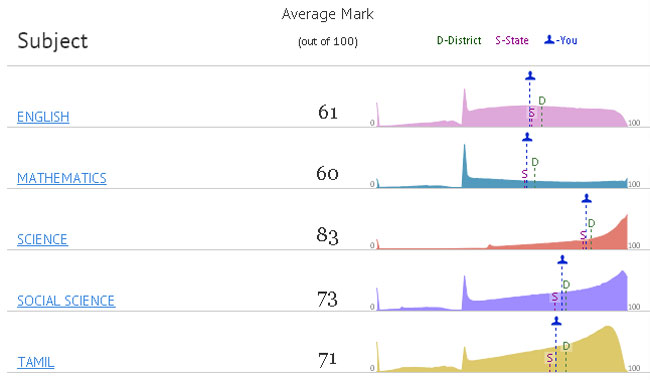The image size is (650, 380).
Task: Click the D district marker on English chart
Action: point(542,100)
